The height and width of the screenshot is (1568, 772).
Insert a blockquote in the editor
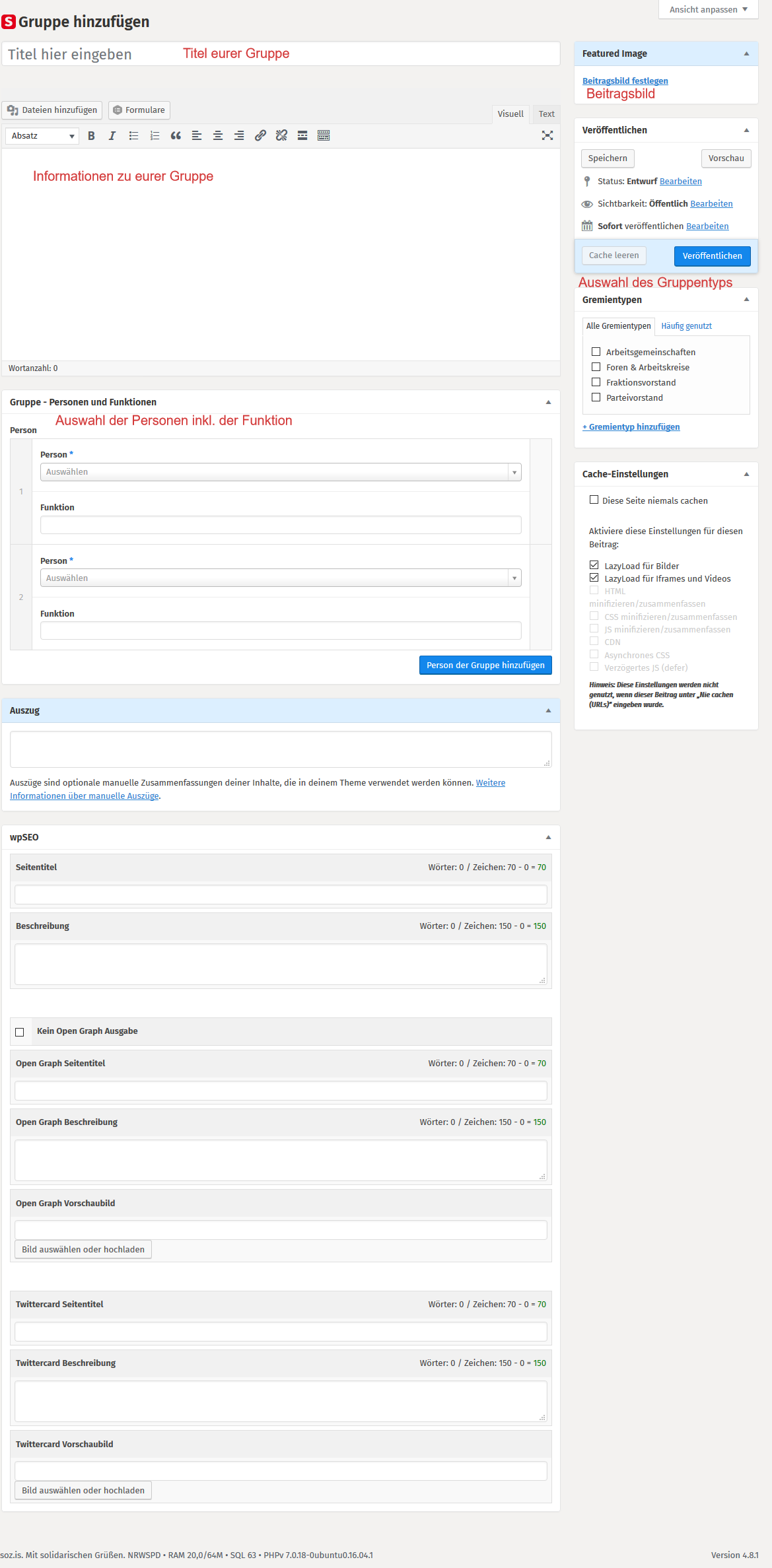point(176,136)
